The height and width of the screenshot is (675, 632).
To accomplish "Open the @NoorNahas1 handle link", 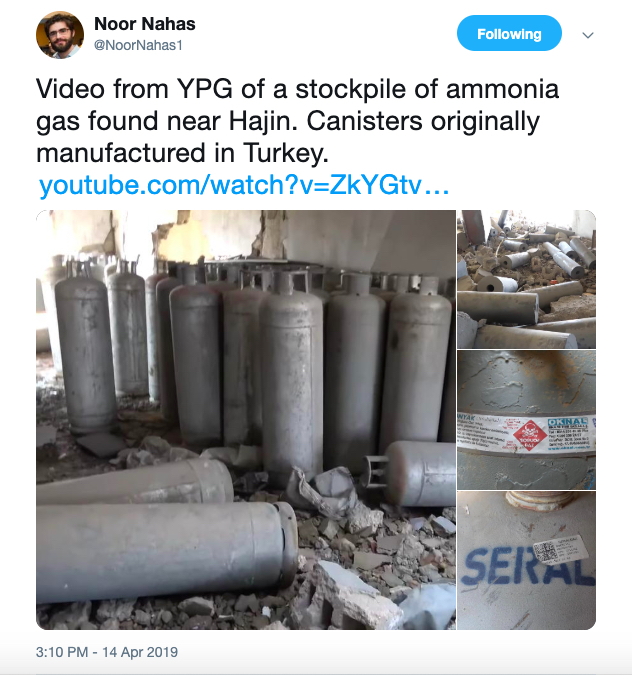I will [138, 45].
